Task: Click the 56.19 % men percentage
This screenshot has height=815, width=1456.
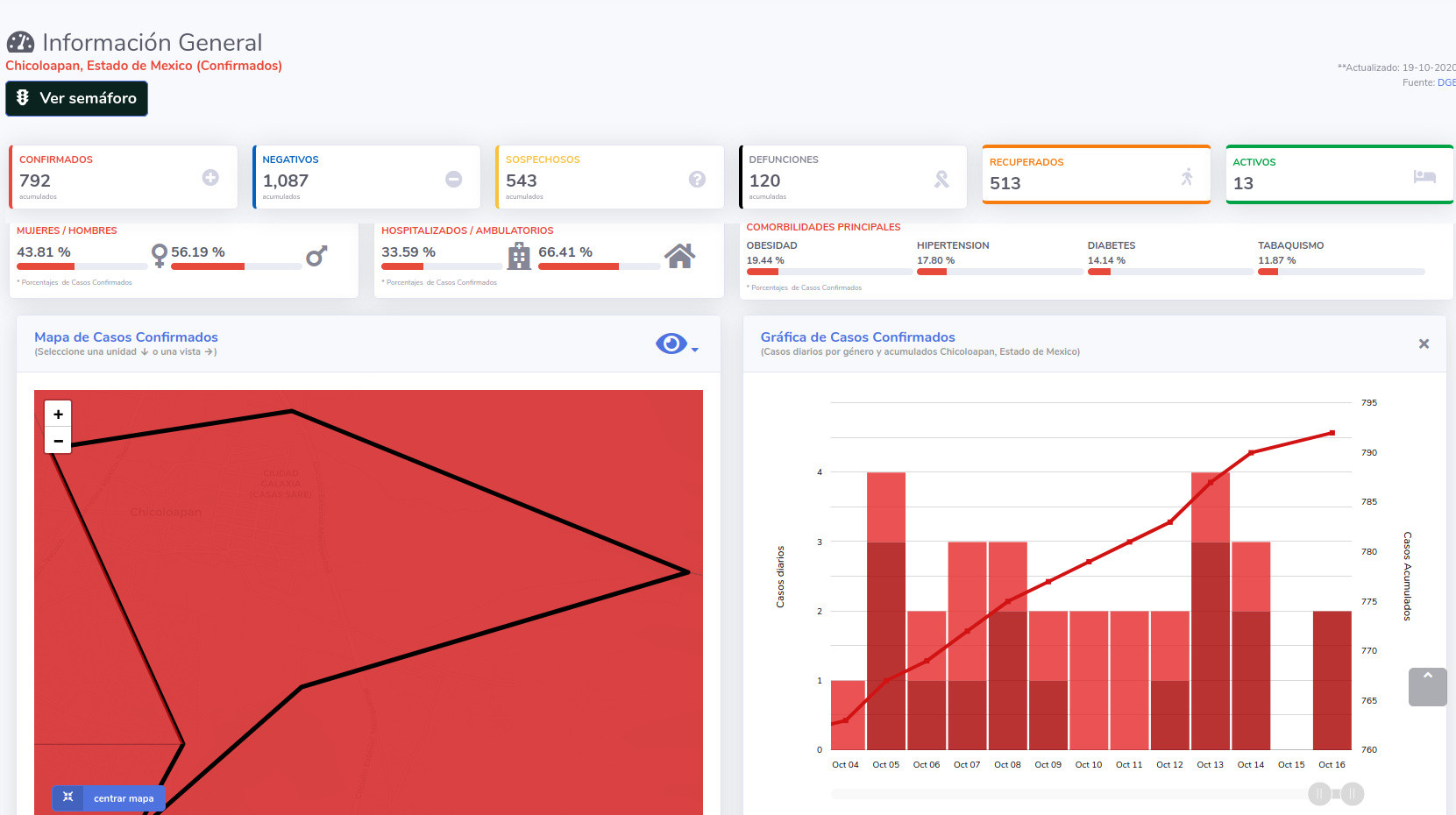Action: (198, 252)
